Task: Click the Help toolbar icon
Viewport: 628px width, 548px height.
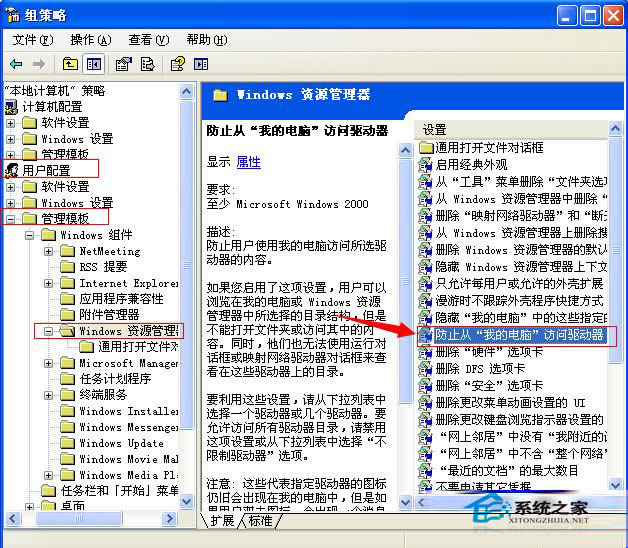Action: (x=178, y=64)
